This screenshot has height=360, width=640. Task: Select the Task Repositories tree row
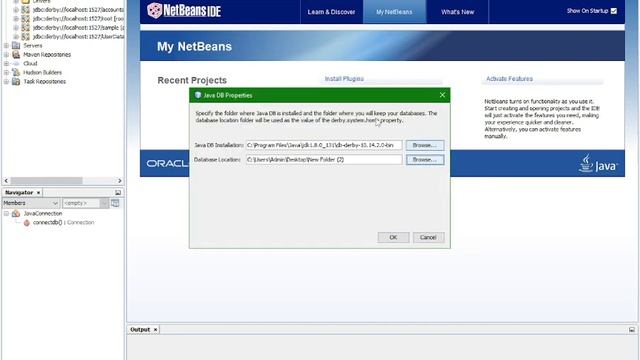click(x=44, y=81)
